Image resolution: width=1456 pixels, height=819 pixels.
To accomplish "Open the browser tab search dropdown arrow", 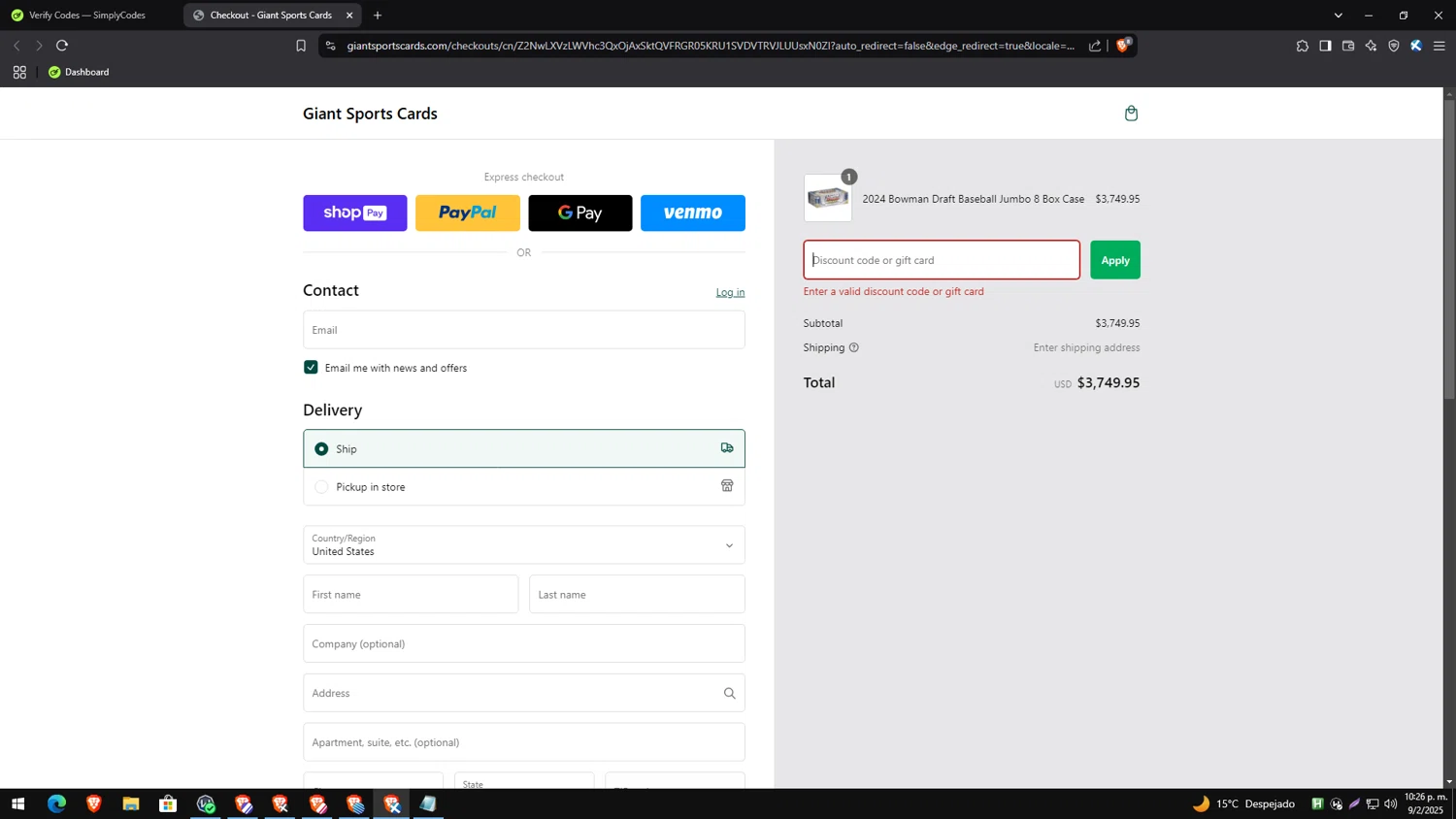I will tap(1338, 16).
